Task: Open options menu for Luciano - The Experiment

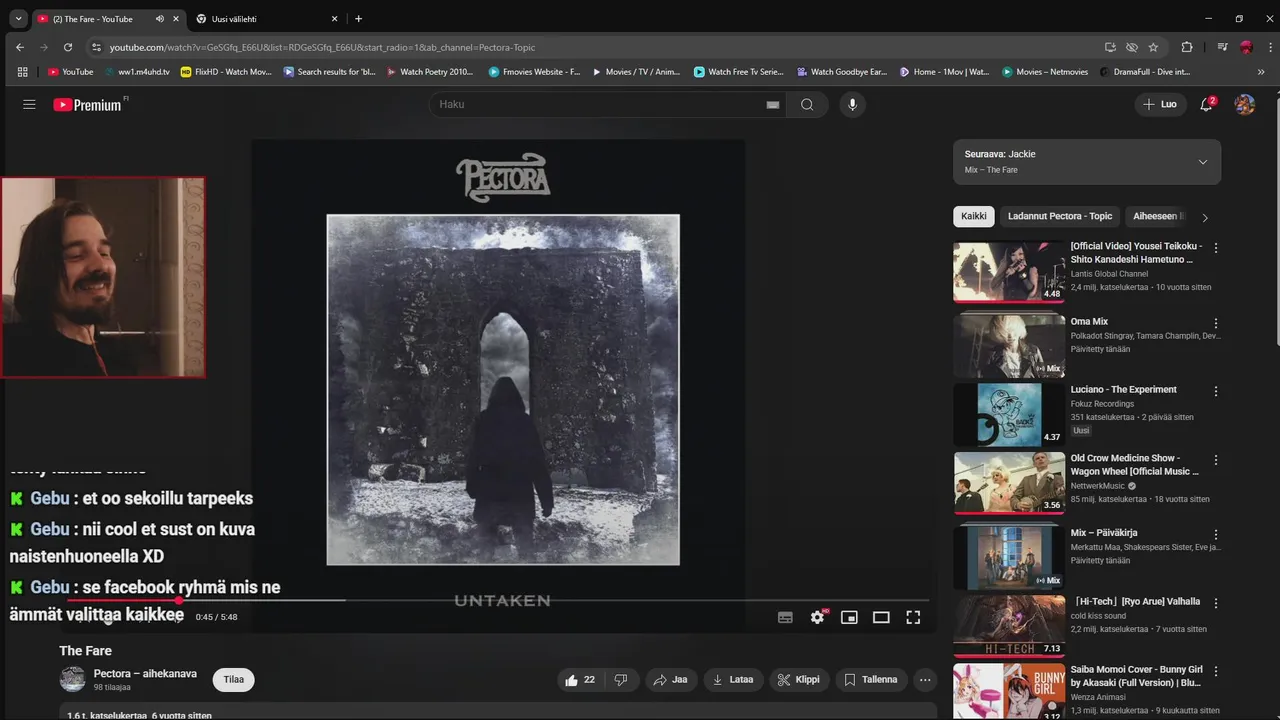Action: (x=1216, y=392)
